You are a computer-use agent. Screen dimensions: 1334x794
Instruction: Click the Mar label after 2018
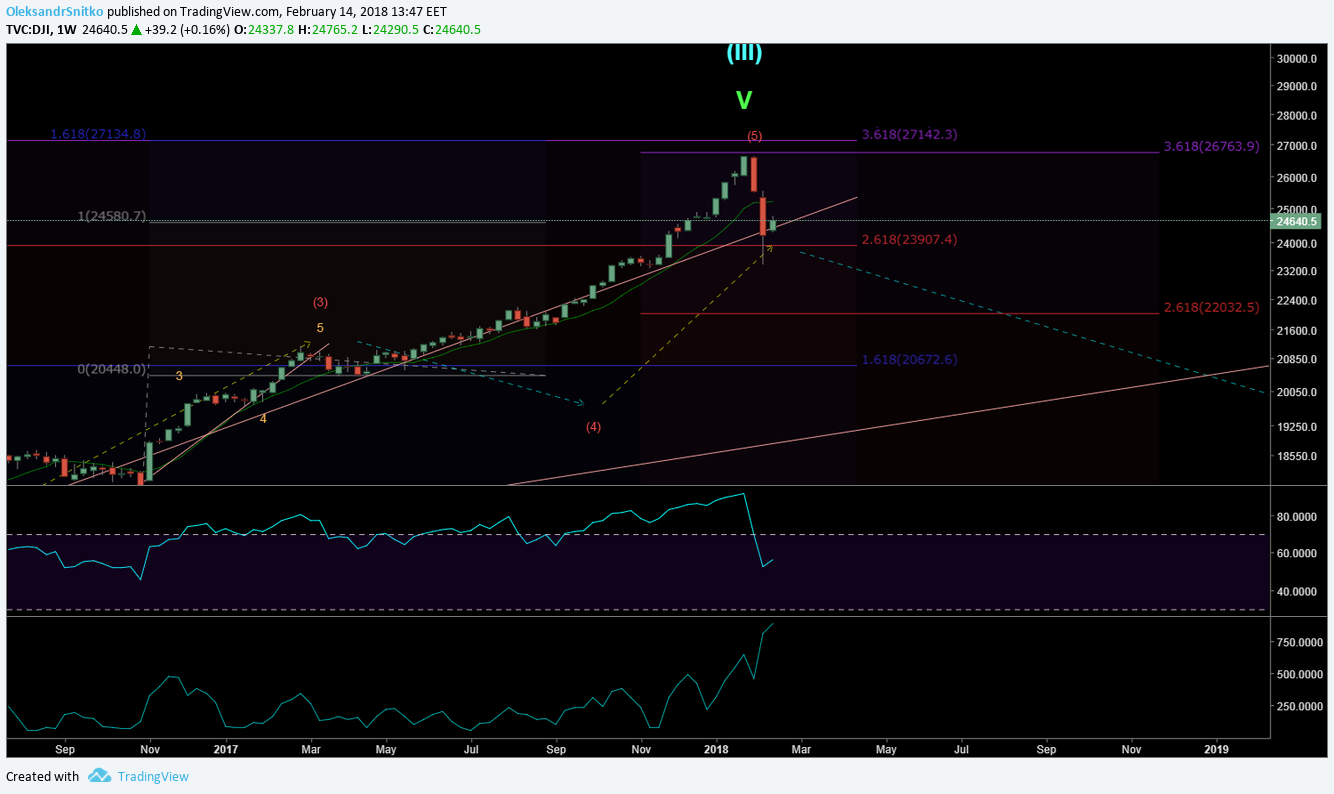[x=800, y=748]
